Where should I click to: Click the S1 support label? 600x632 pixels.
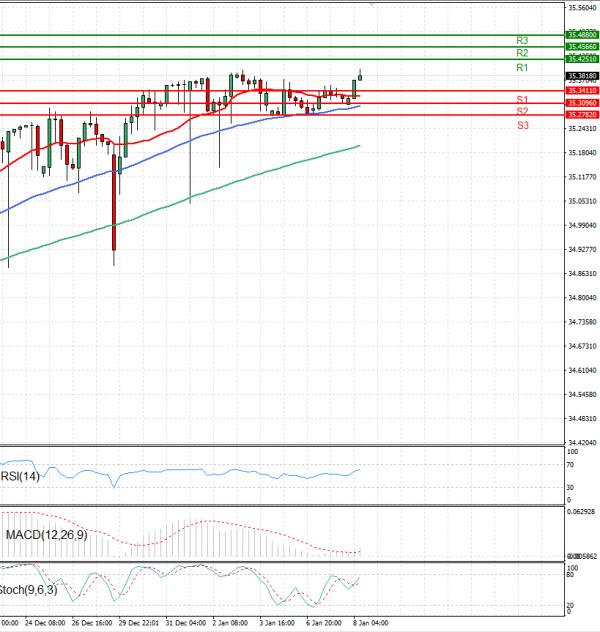[522, 99]
